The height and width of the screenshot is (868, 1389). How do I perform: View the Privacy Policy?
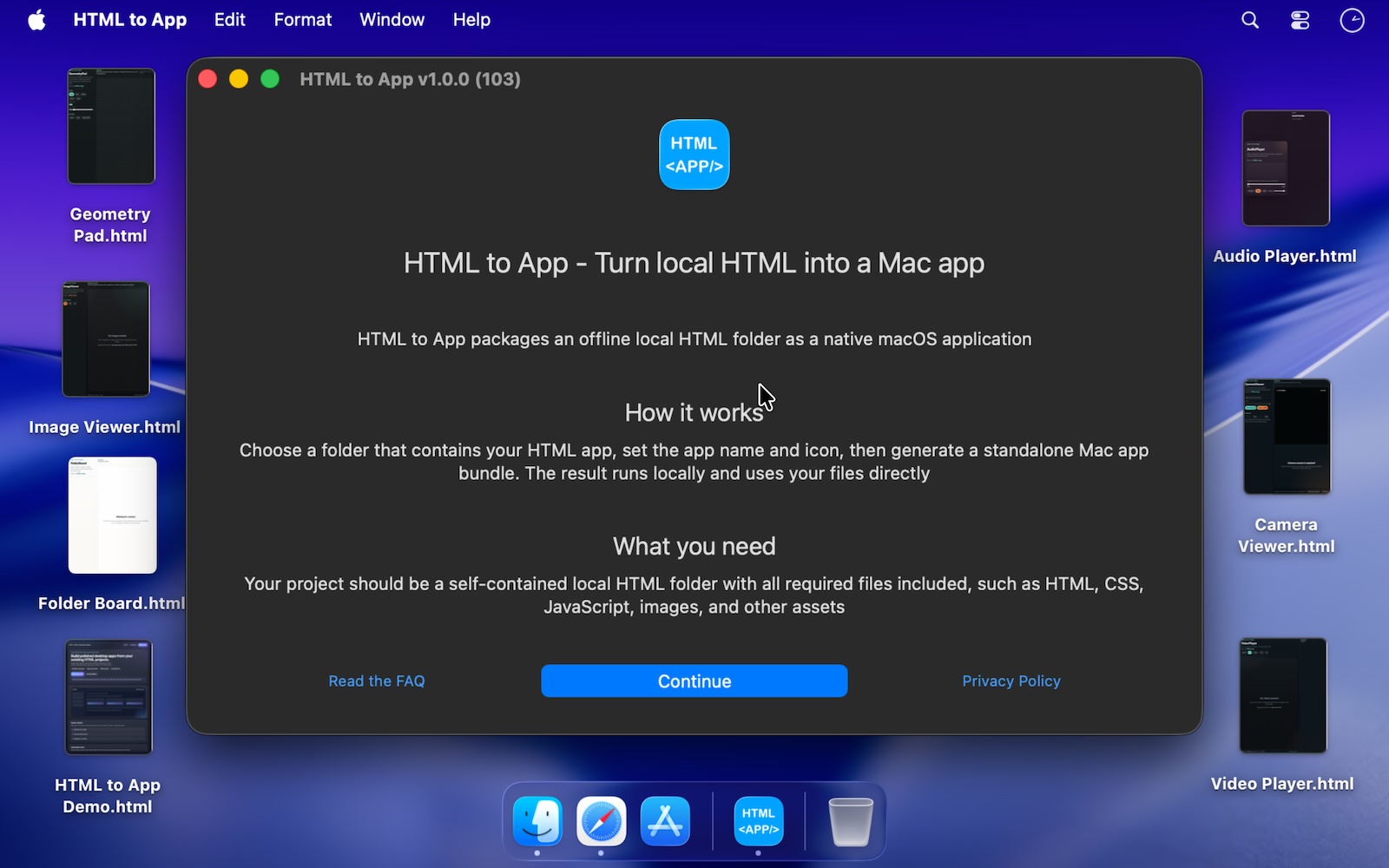(x=1010, y=681)
